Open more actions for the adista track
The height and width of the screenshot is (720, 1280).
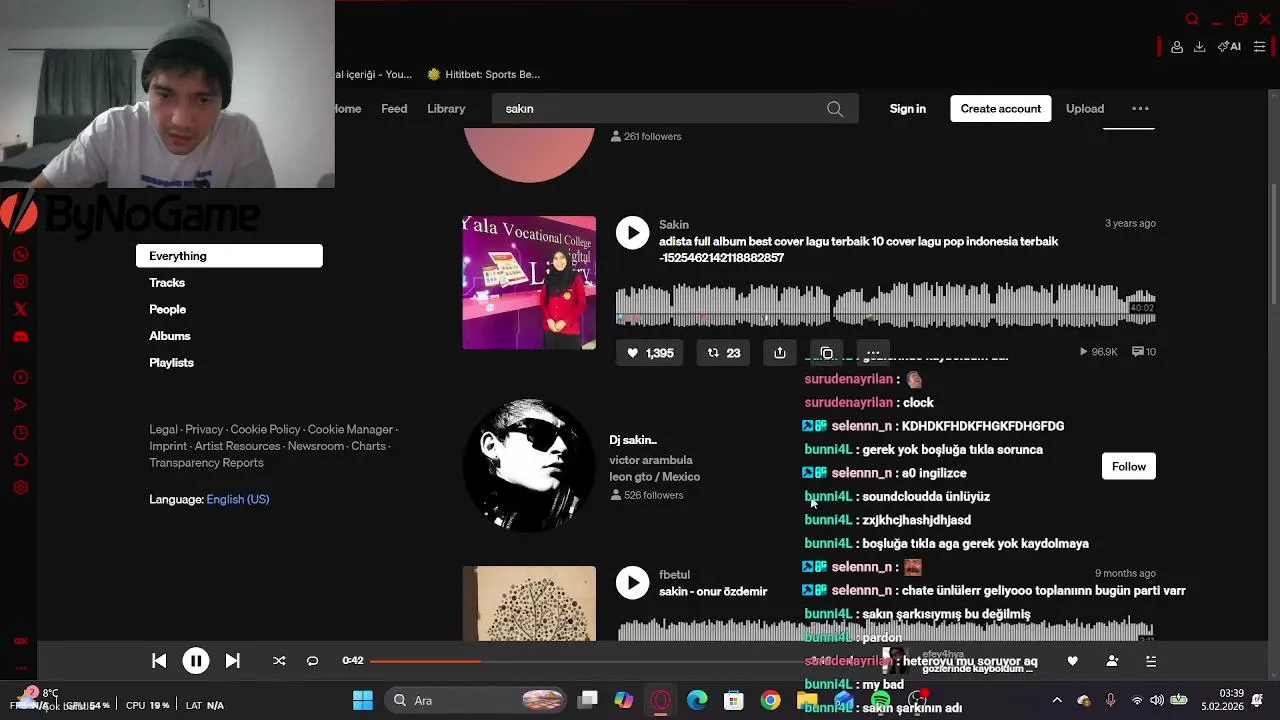pos(873,353)
